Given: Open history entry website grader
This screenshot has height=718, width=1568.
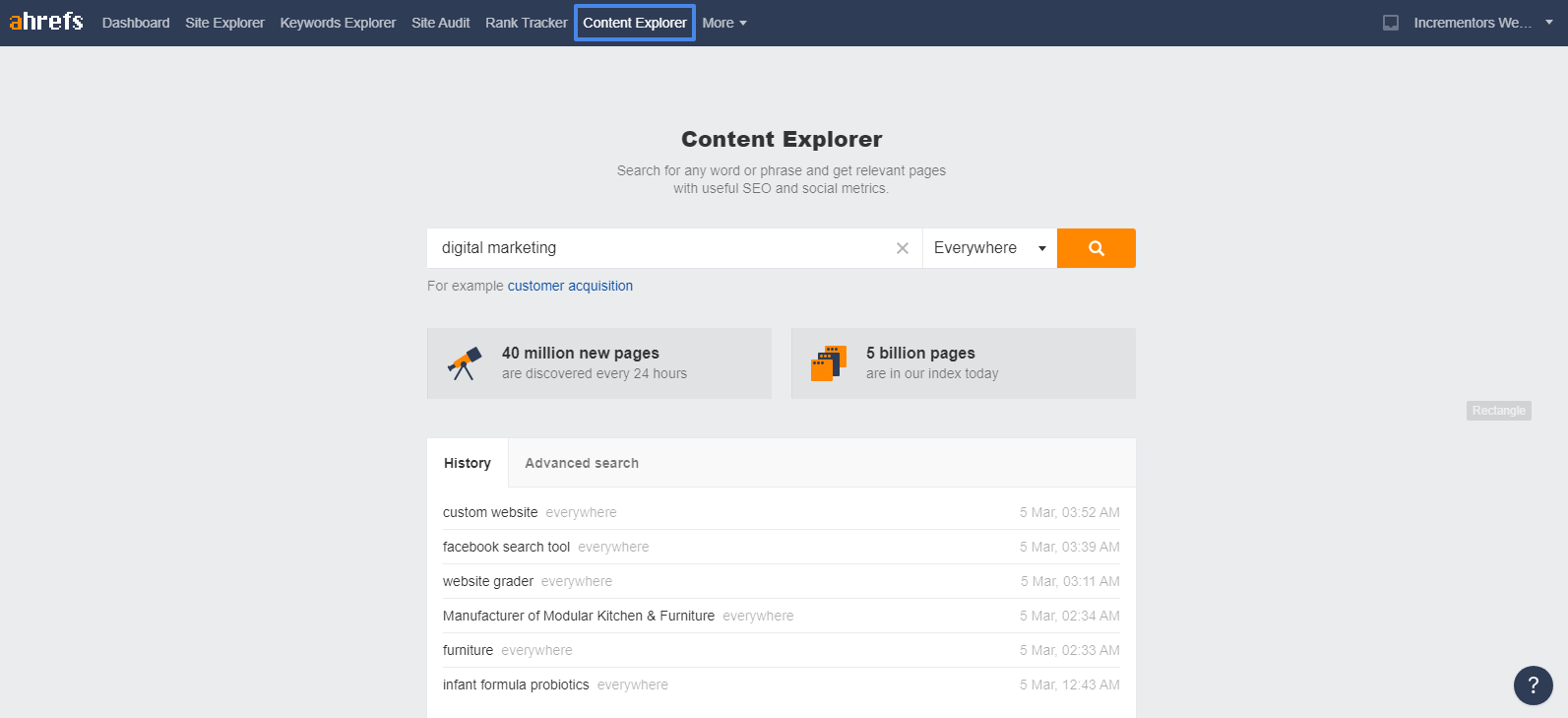Looking at the screenshot, I should click(x=488, y=581).
